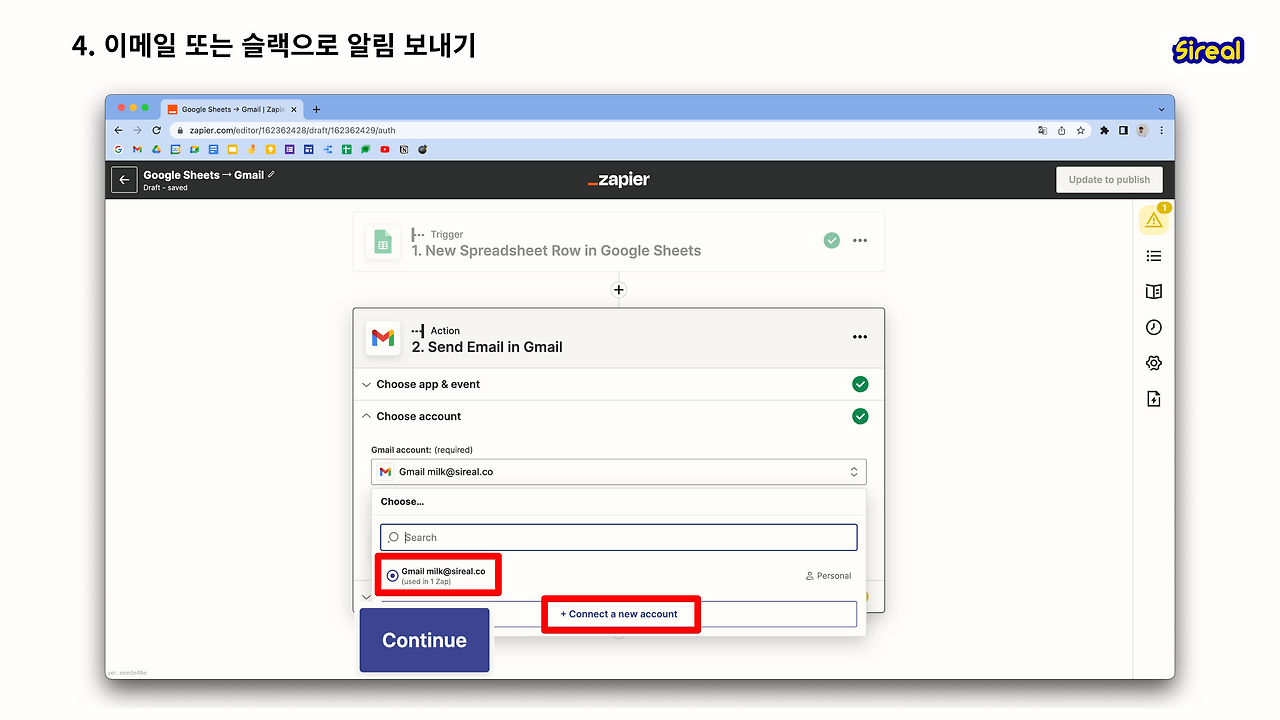
Task: Open the trigger step more-options menu
Action: click(x=860, y=240)
